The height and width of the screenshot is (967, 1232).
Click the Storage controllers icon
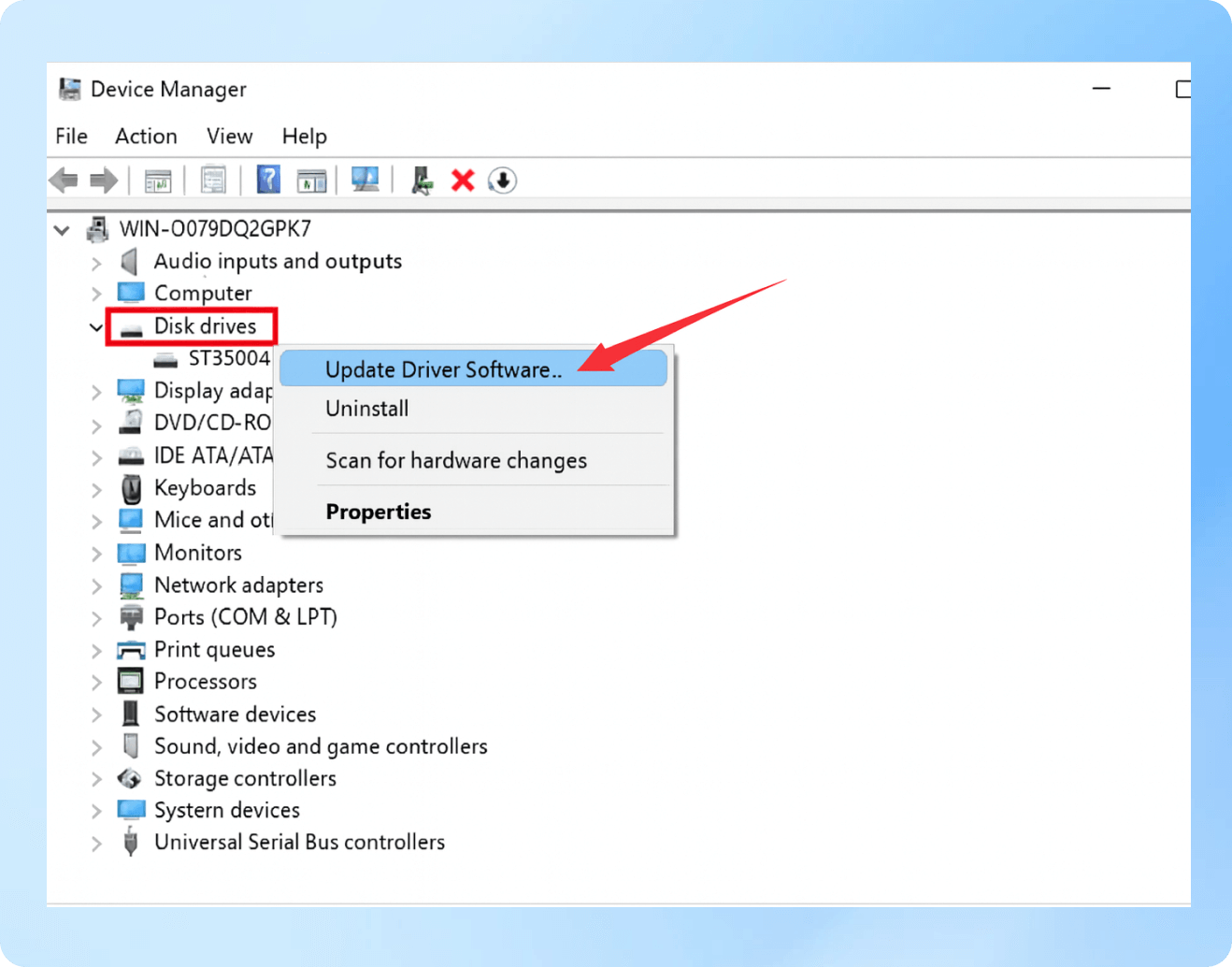[130, 779]
